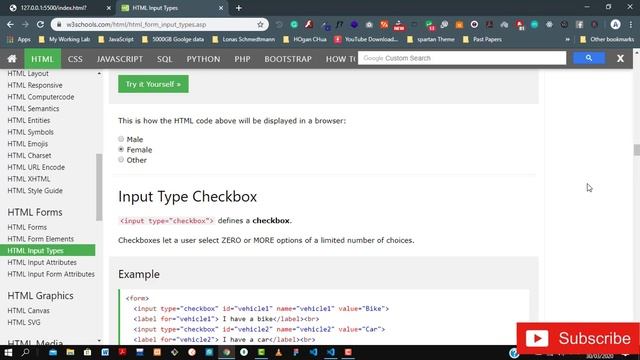
Task: Click the Try it Yourself button
Action: tap(153, 84)
